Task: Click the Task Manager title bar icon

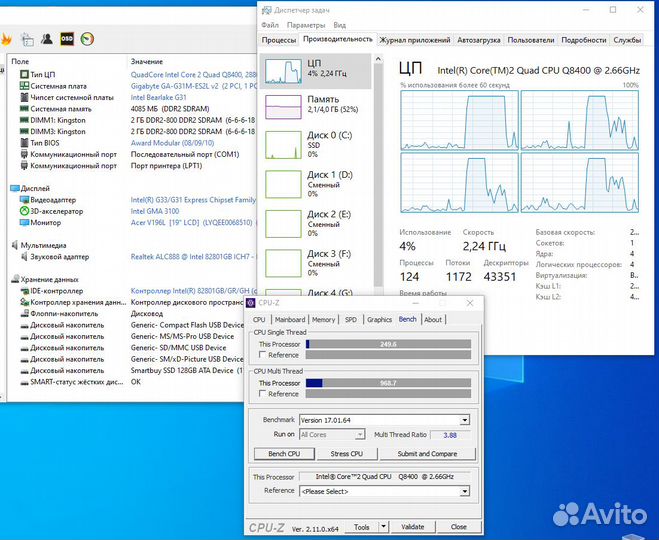Action: 266,10
